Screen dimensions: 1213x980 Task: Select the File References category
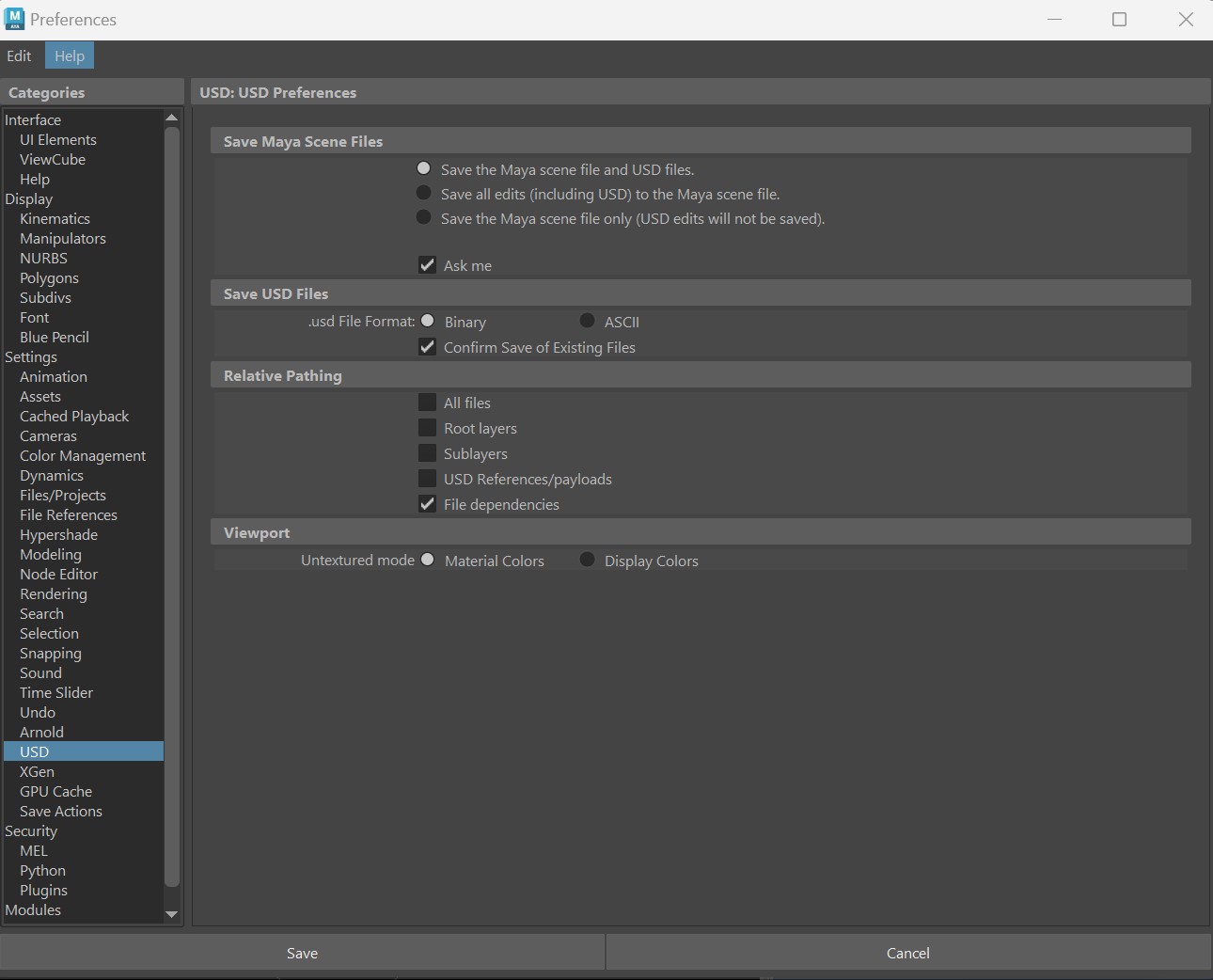tap(69, 514)
